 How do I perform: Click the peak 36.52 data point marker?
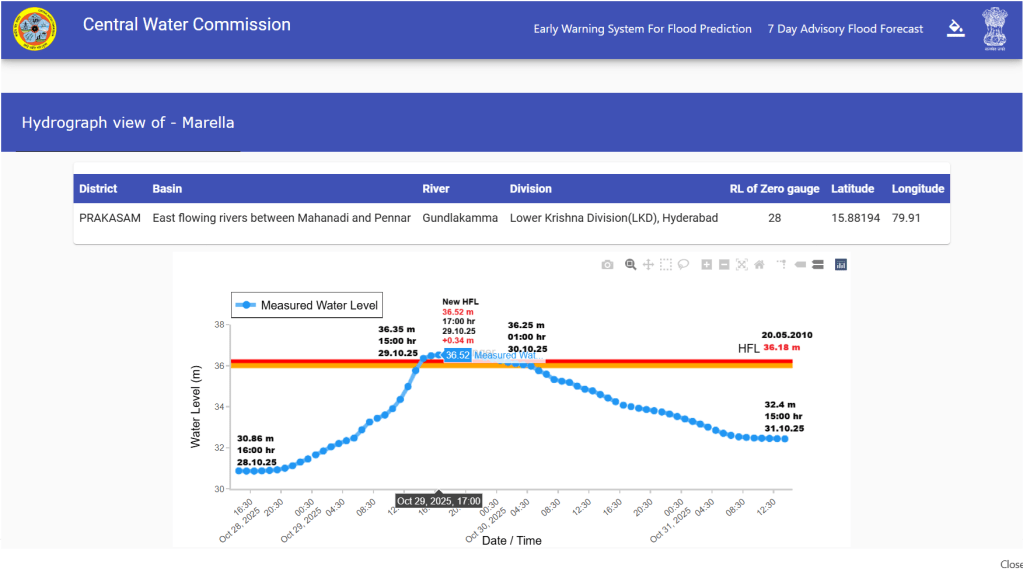pos(439,355)
